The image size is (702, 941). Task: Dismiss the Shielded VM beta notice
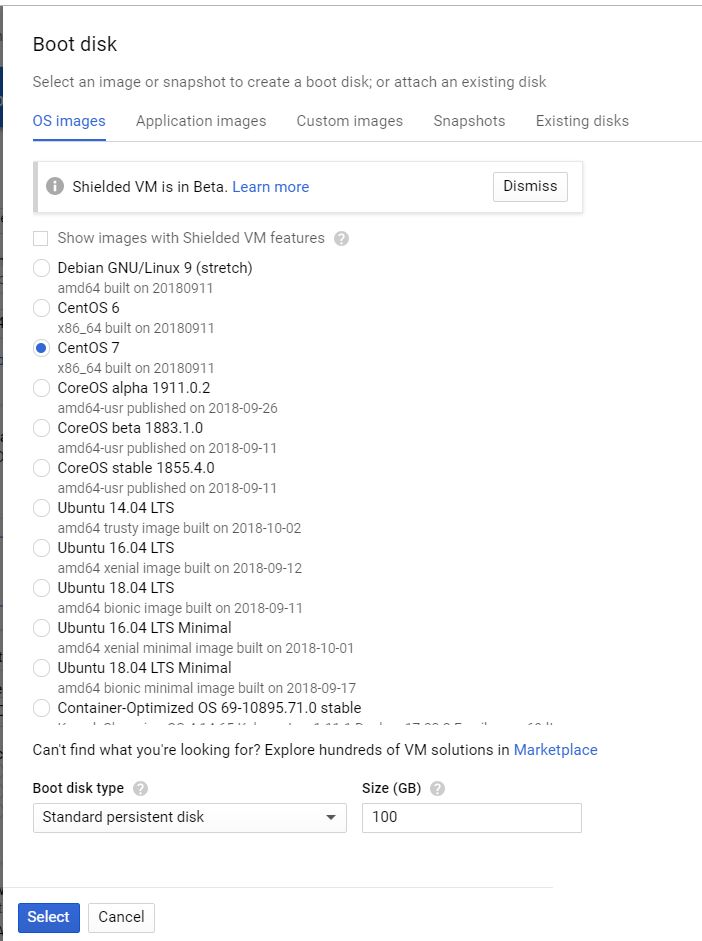530,187
